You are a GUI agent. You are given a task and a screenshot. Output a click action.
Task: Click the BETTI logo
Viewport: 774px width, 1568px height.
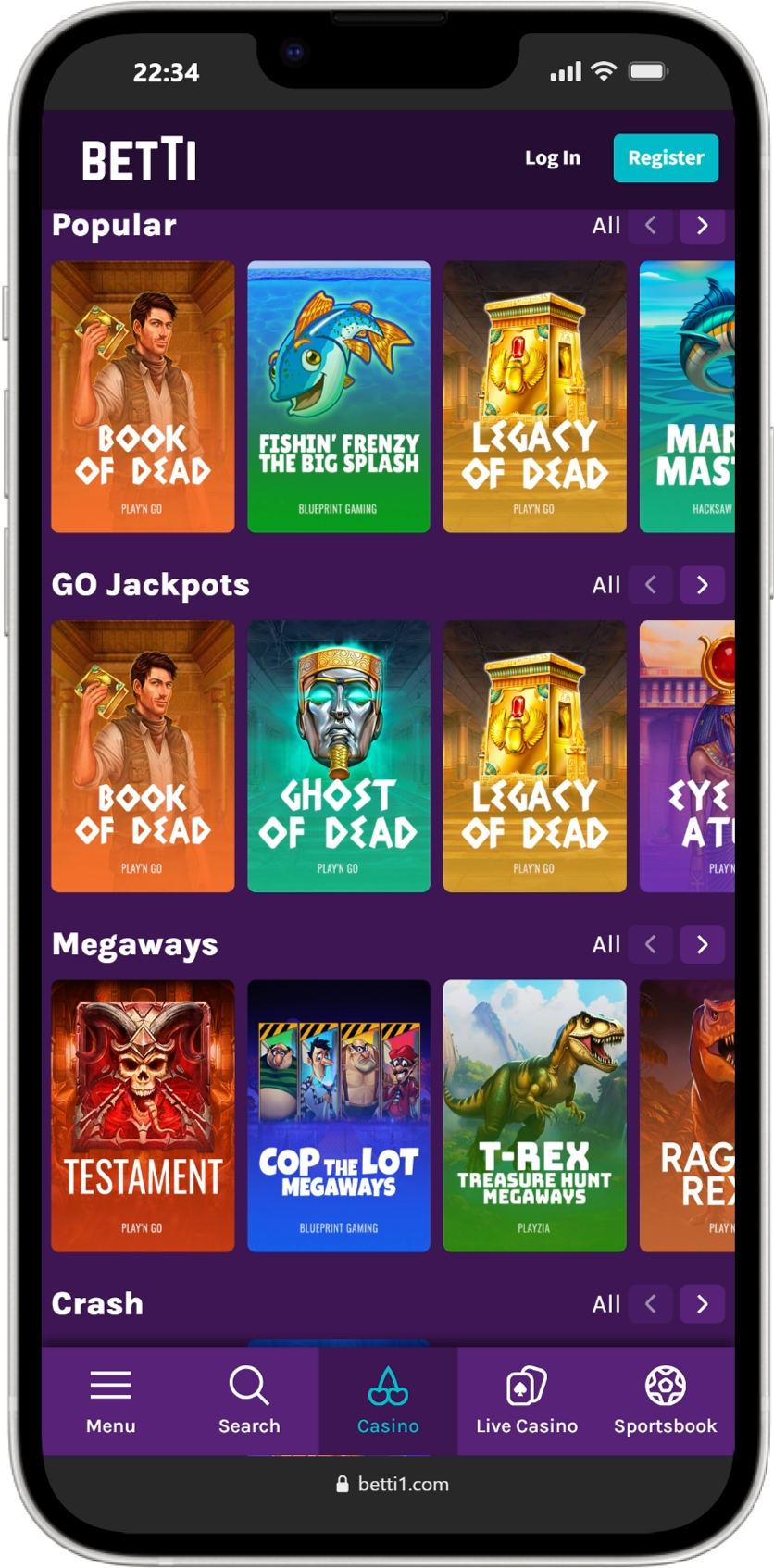(139, 159)
